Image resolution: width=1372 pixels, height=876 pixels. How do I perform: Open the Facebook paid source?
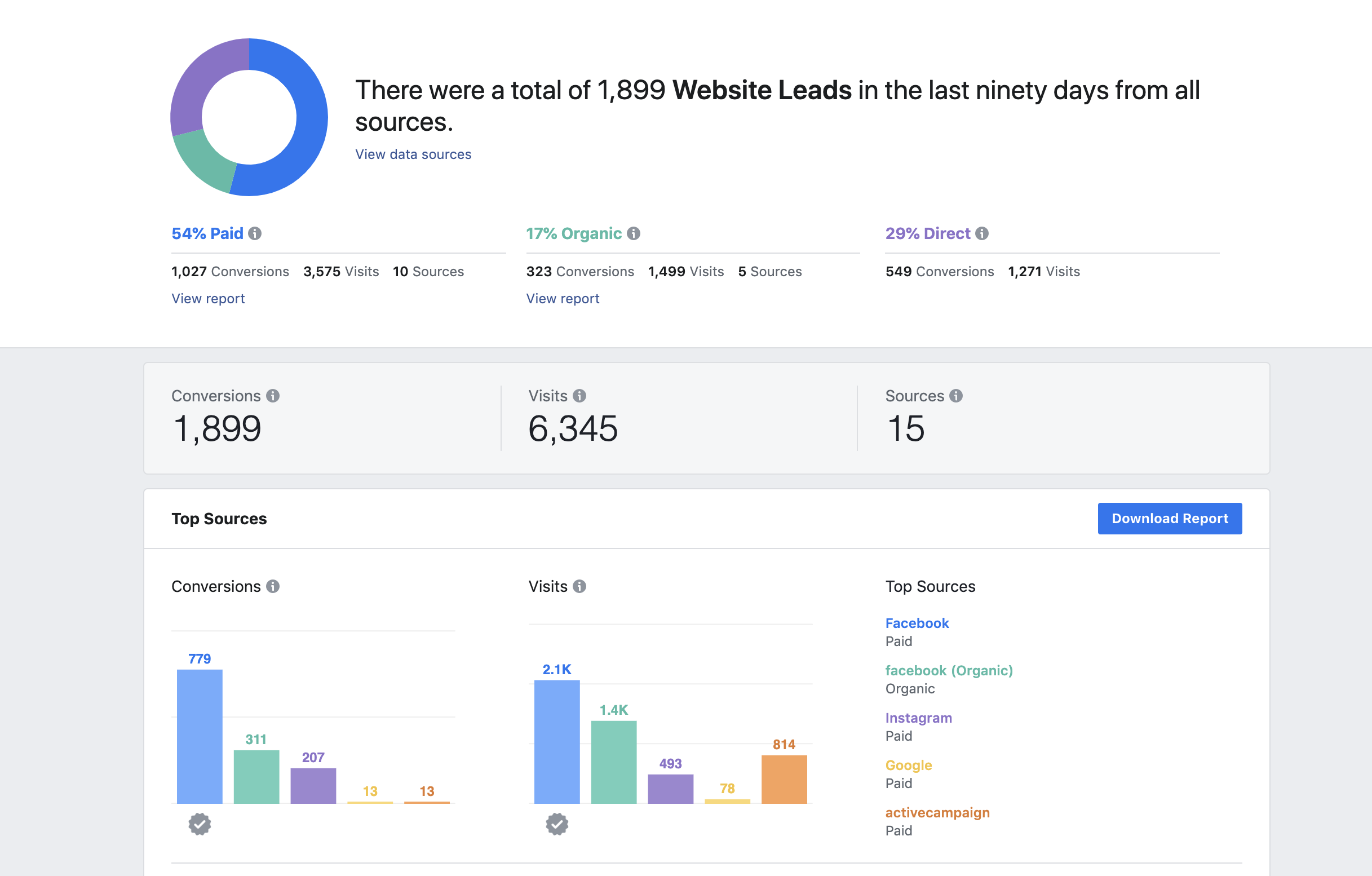pyautogui.click(x=917, y=622)
